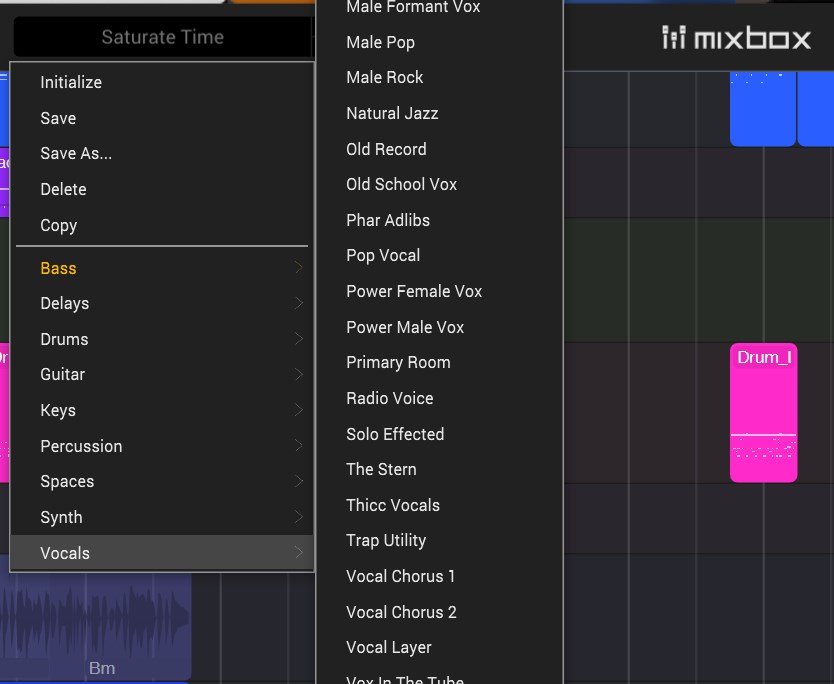Open the Saturate Time preset name field
Image resolution: width=834 pixels, height=684 pixels.
click(162, 37)
